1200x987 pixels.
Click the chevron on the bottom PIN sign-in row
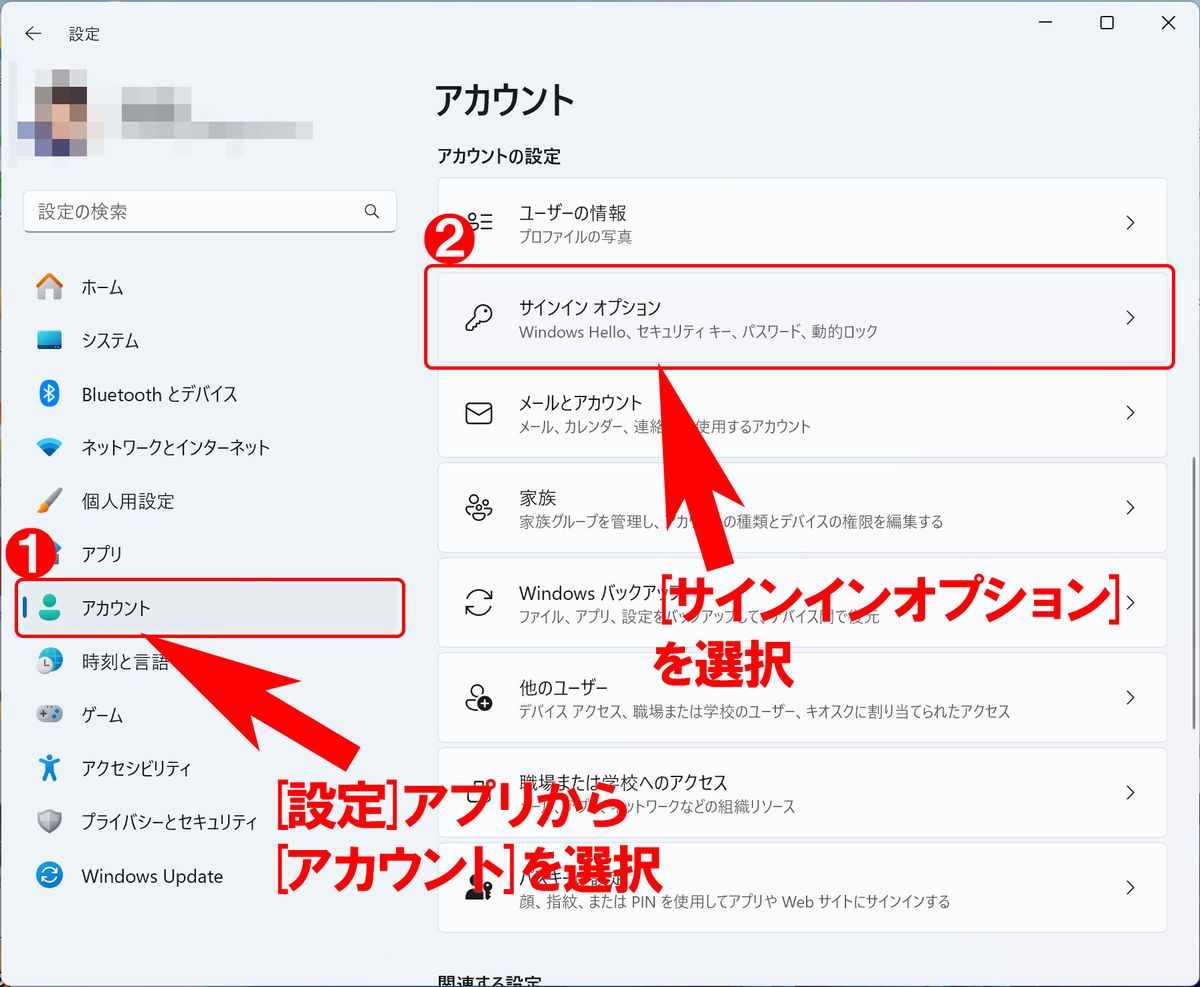click(x=1130, y=888)
